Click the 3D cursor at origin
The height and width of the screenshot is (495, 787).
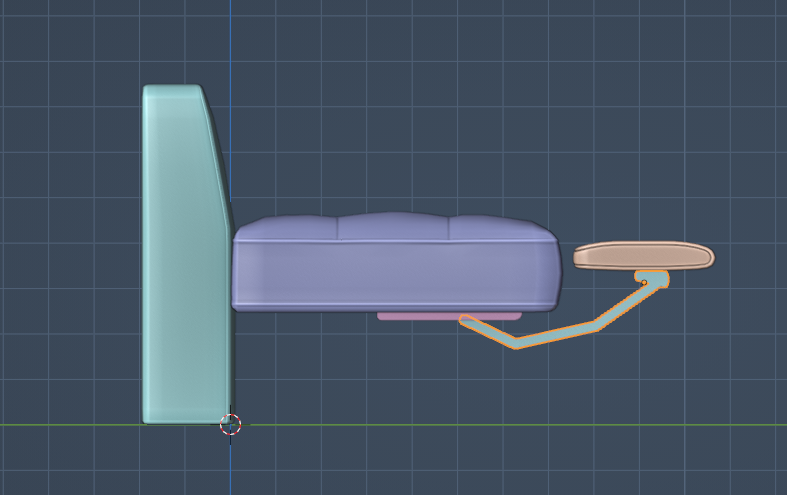coord(230,424)
